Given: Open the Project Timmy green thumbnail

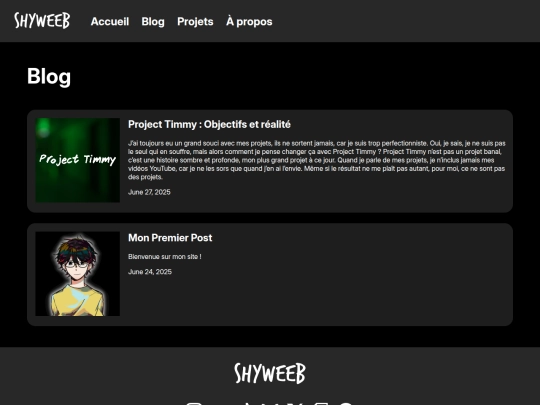Looking at the screenshot, I should point(78,160).
